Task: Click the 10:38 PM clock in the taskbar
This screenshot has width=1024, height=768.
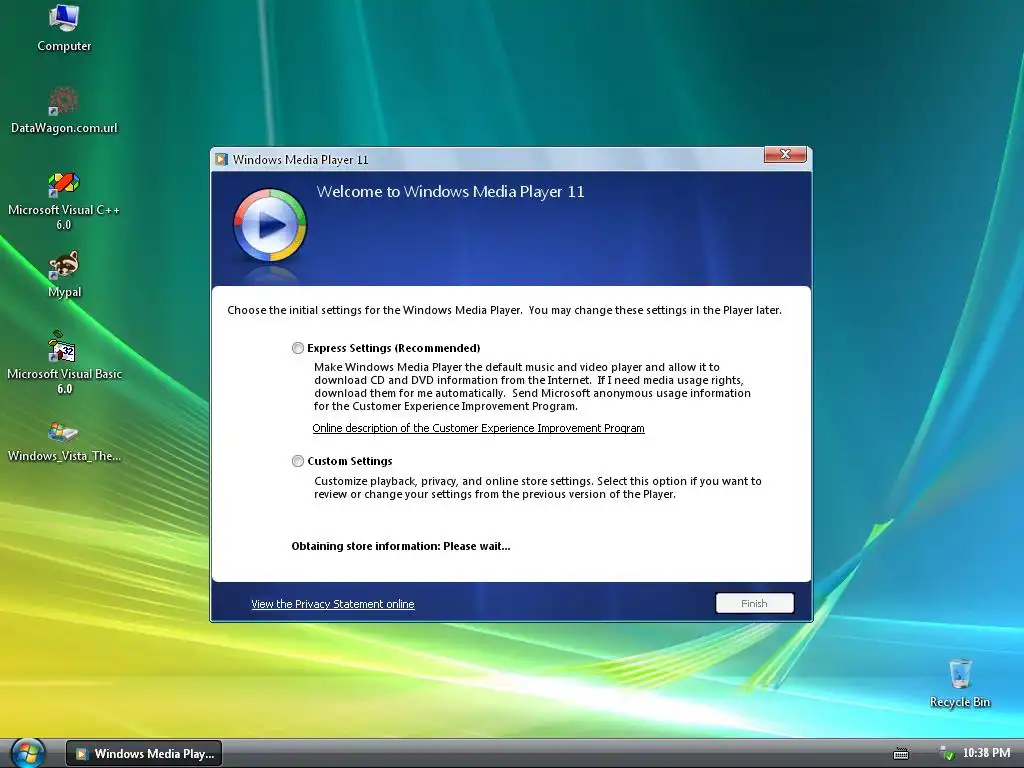Action: [986, 753]
